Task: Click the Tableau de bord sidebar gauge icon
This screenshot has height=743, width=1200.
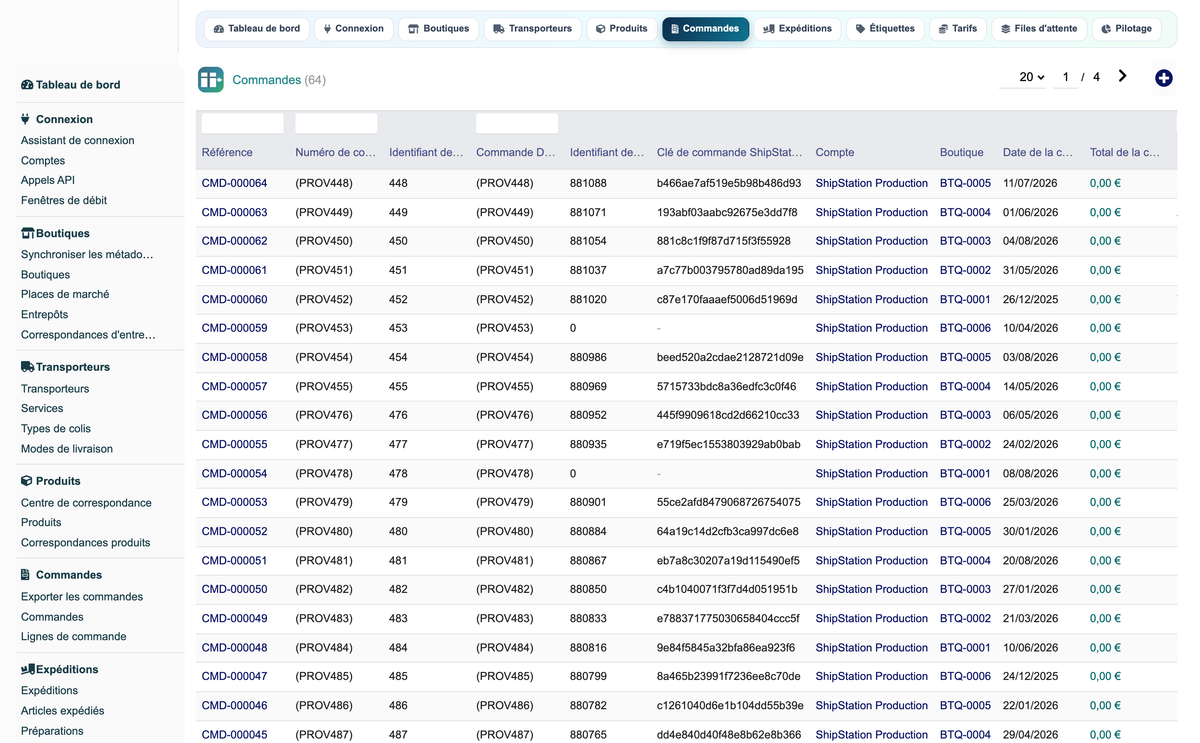Action: click(x=27, y=85)
